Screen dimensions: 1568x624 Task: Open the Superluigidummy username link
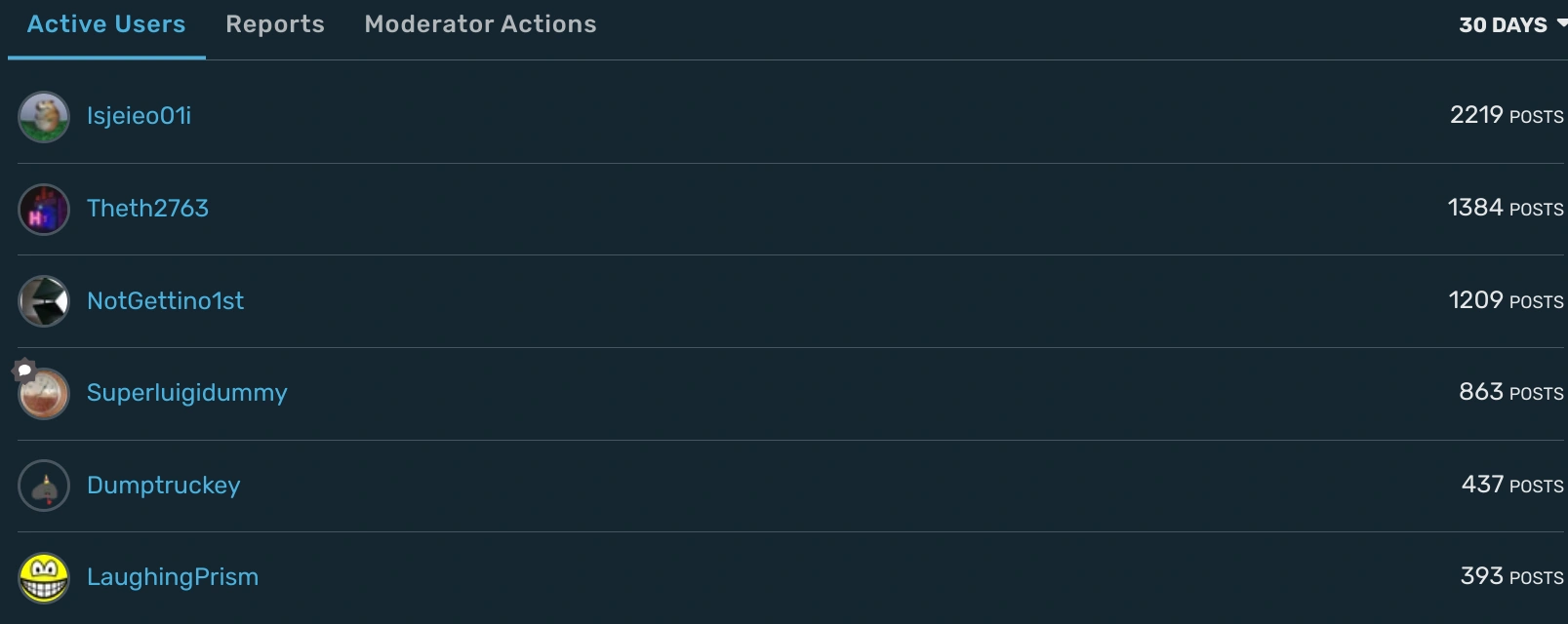pos(186,393)
